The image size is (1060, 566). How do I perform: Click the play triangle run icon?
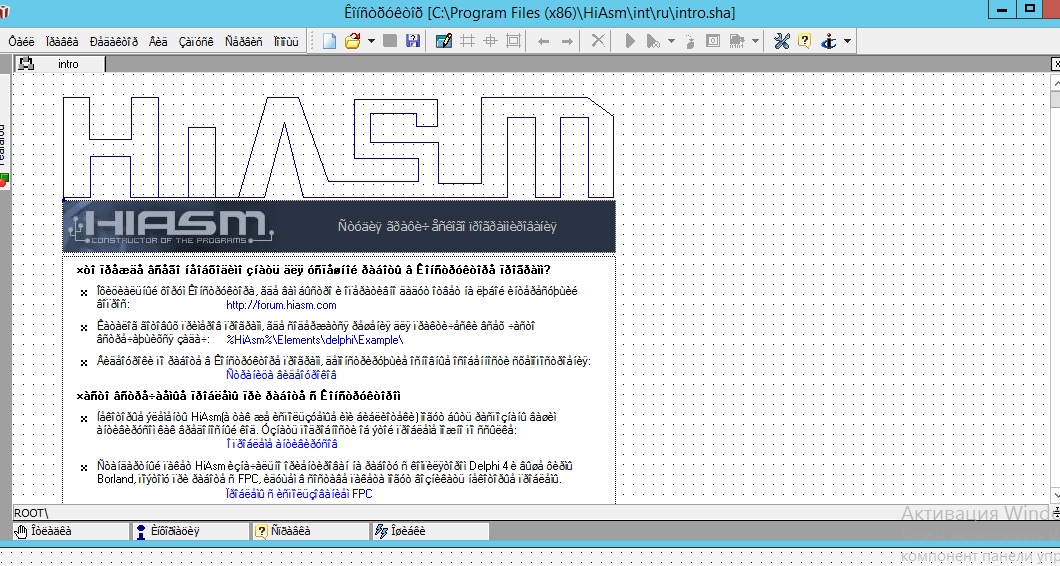point(630,41)
